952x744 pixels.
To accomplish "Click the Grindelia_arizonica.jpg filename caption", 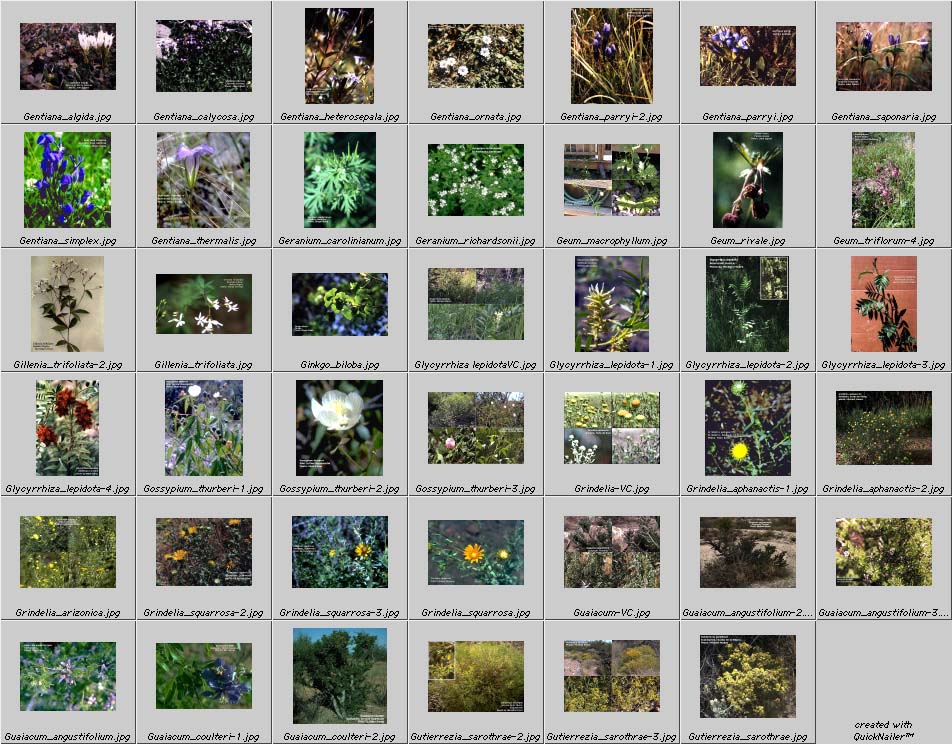I will [68, 613].
